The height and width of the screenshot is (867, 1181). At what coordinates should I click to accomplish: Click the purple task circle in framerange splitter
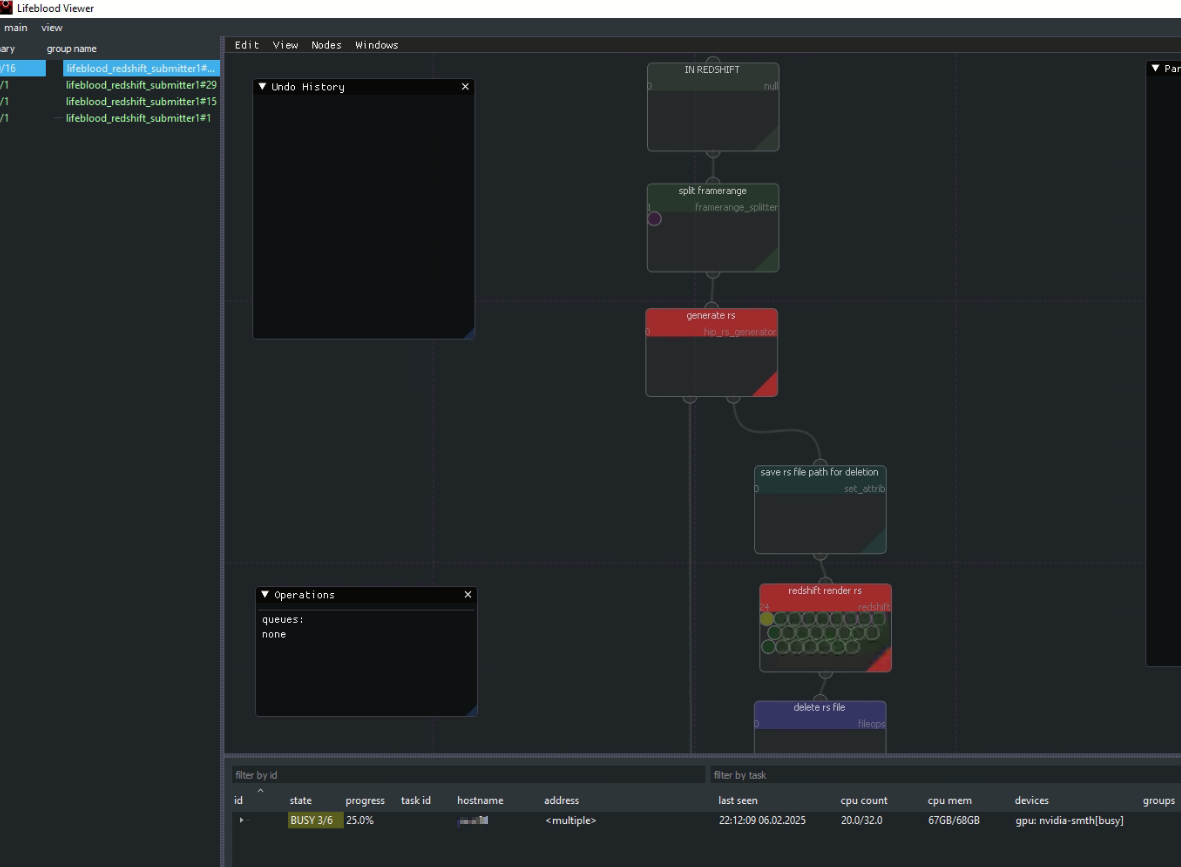pyautogui.click(x=654, y=219)
